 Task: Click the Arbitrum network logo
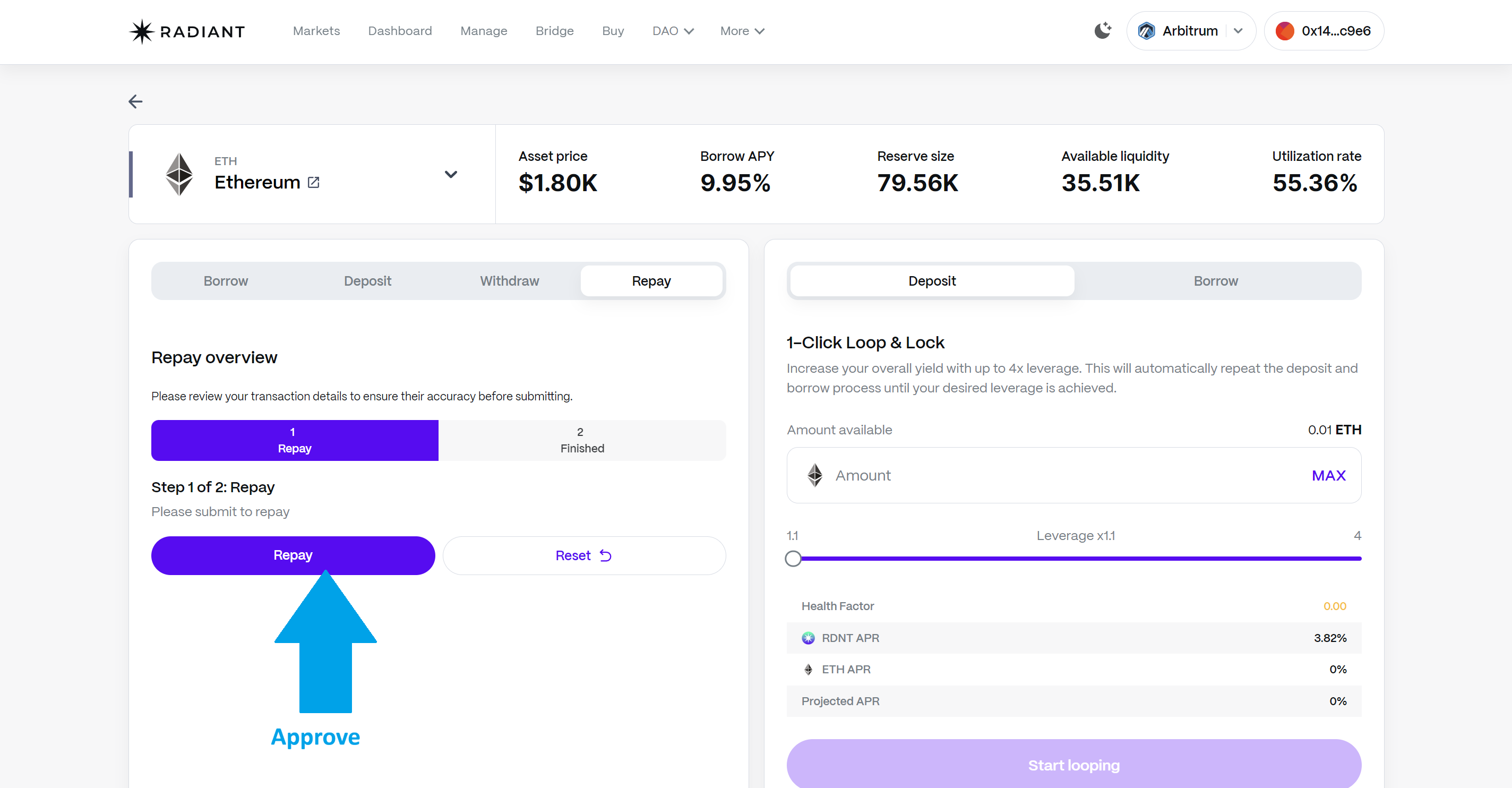tap(1146, 31)
